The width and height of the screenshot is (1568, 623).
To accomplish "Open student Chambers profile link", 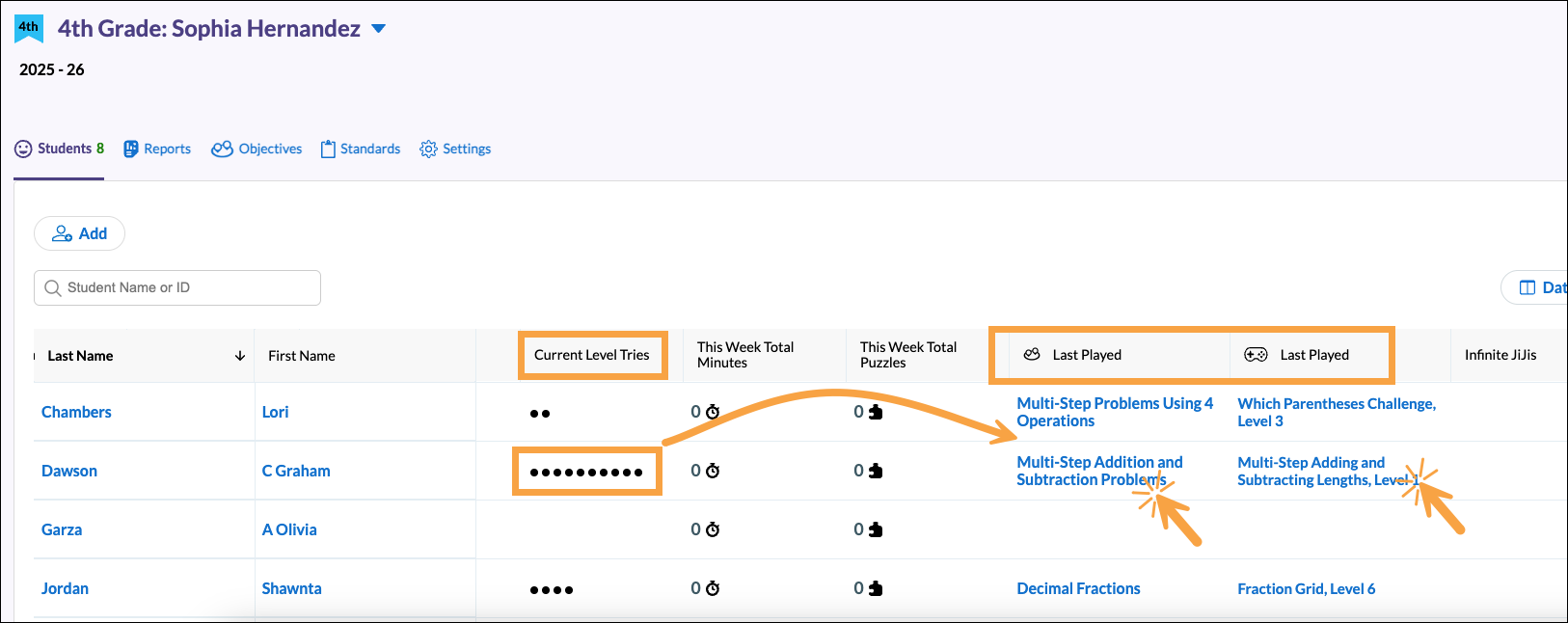I will pos(76,412).
